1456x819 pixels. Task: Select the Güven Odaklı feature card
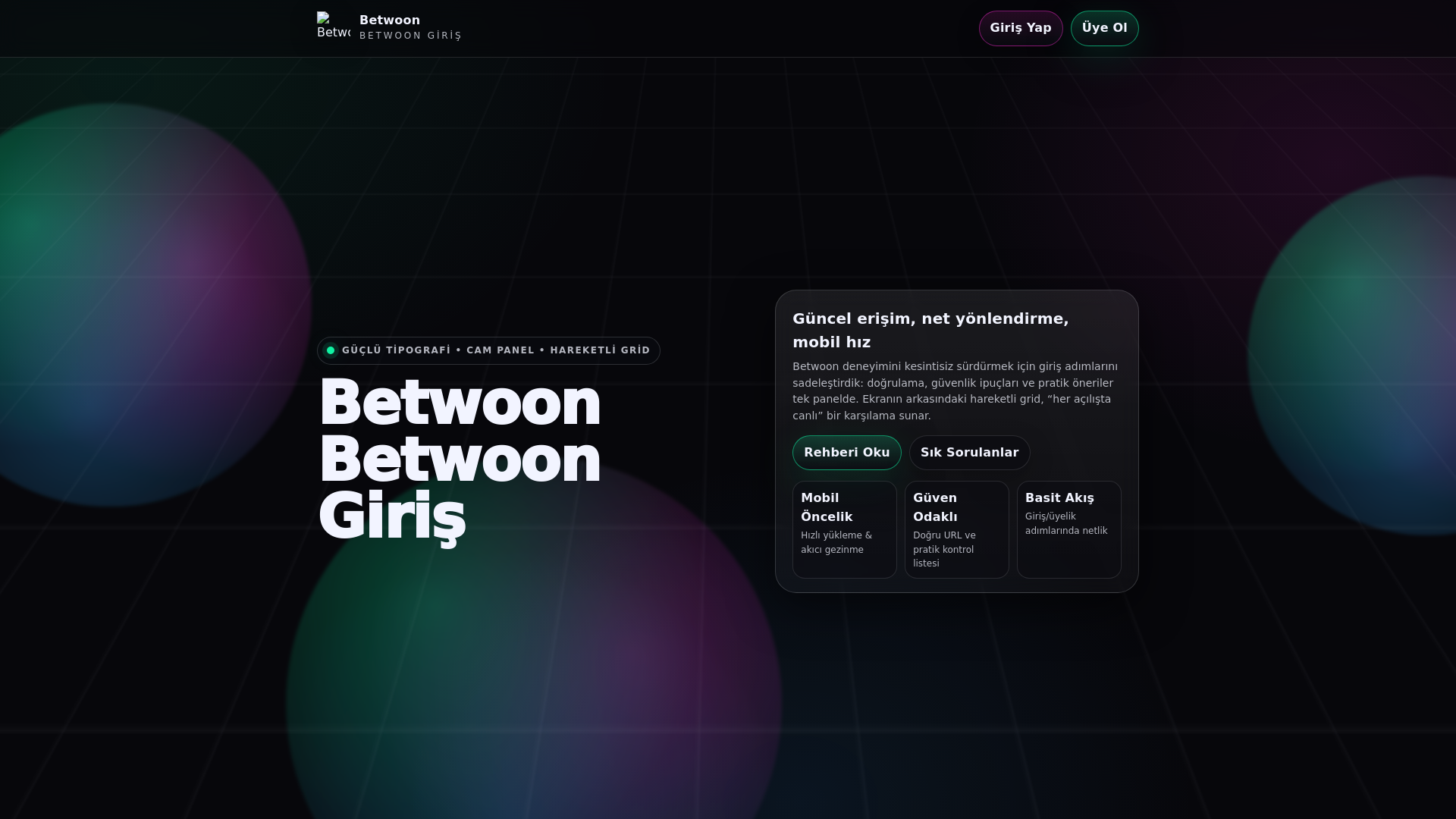[x=957, y=529]
